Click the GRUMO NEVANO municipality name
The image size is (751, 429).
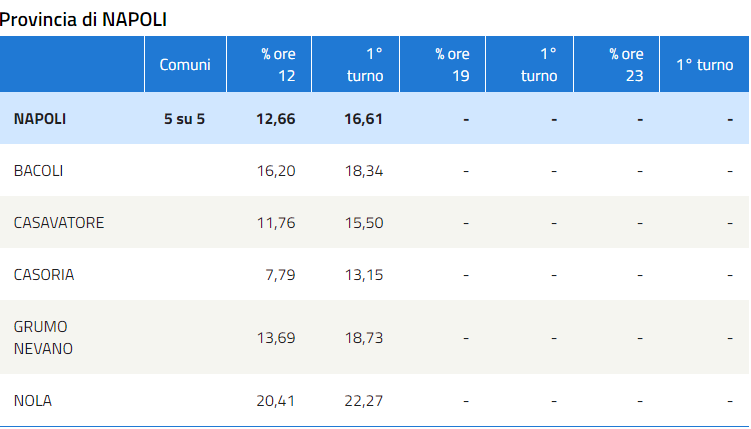pos(43,337)
